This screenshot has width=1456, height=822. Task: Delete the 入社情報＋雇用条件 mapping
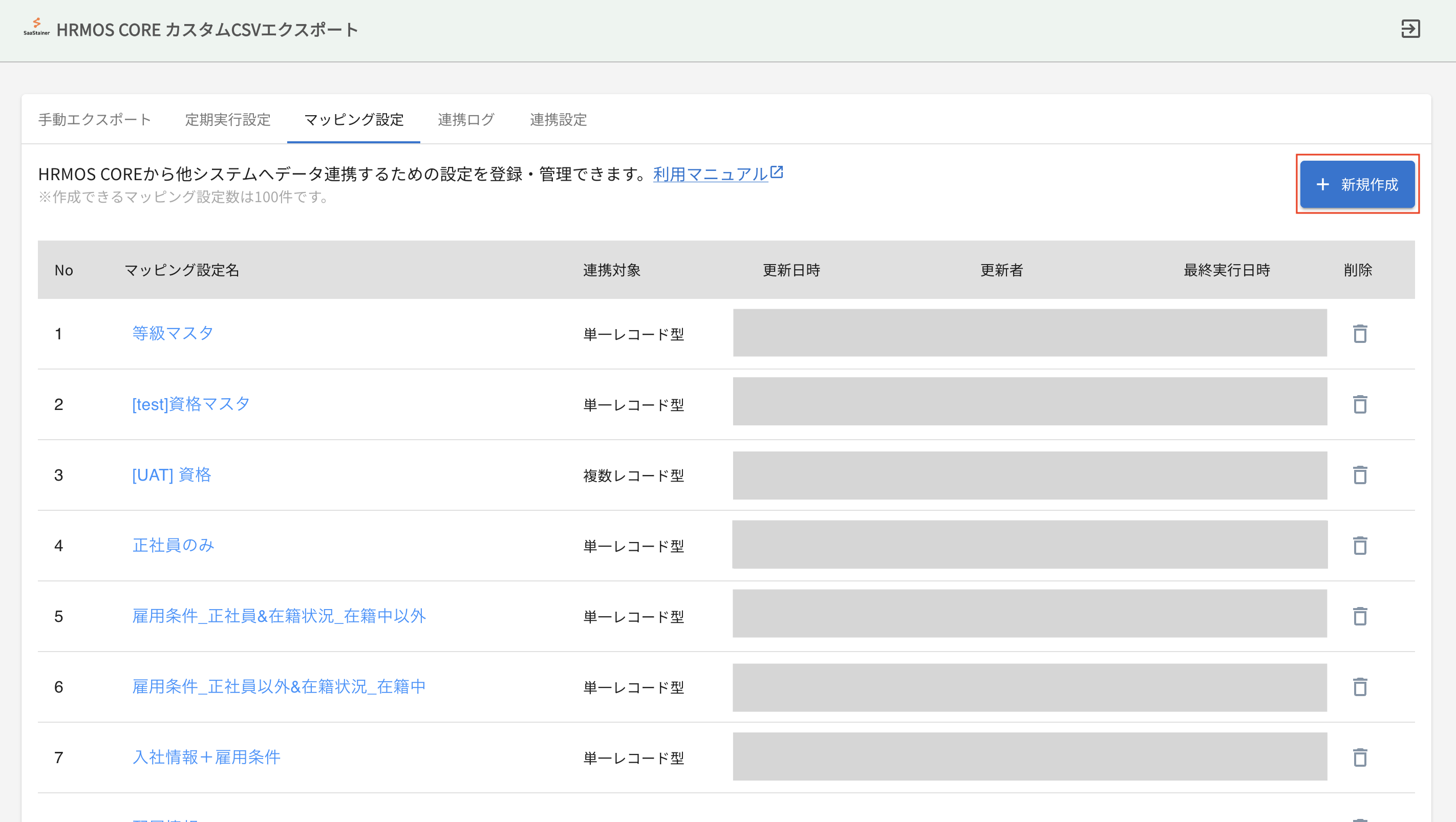[1360, 758]
